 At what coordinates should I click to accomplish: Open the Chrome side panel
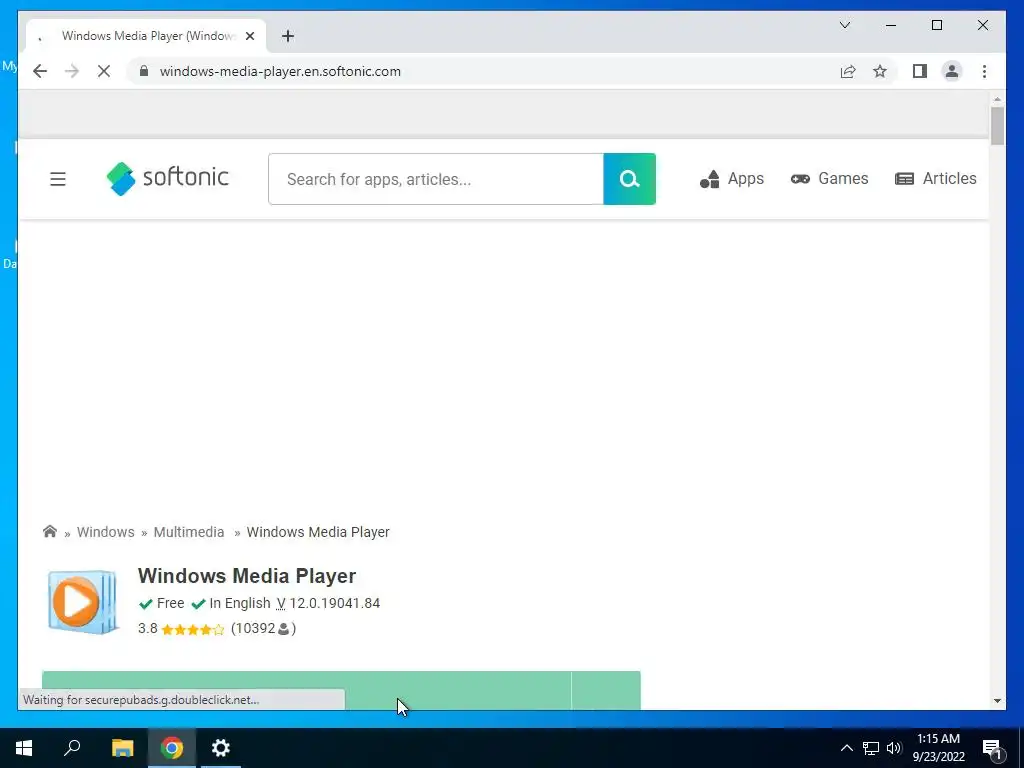[920, 71]
